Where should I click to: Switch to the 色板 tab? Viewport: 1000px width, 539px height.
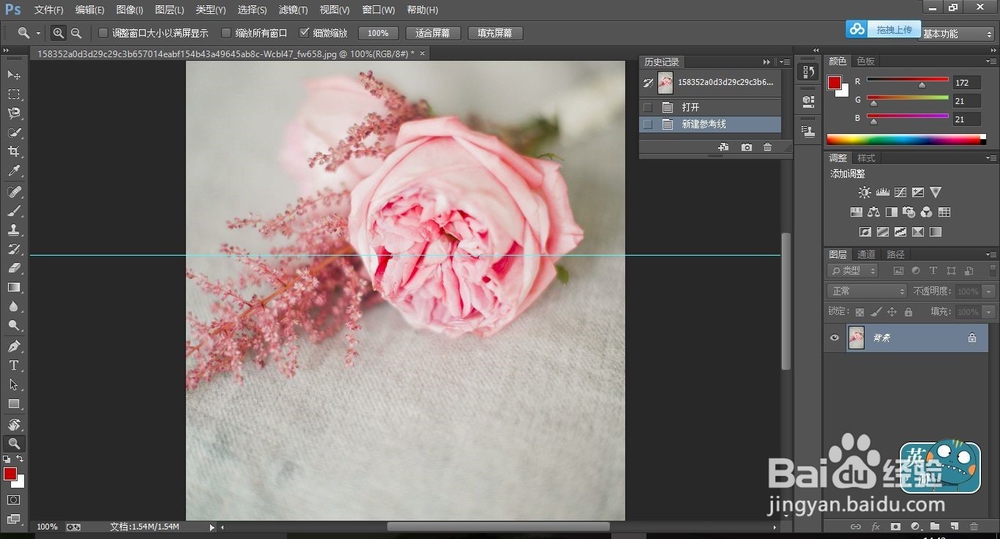coord(865,61)
